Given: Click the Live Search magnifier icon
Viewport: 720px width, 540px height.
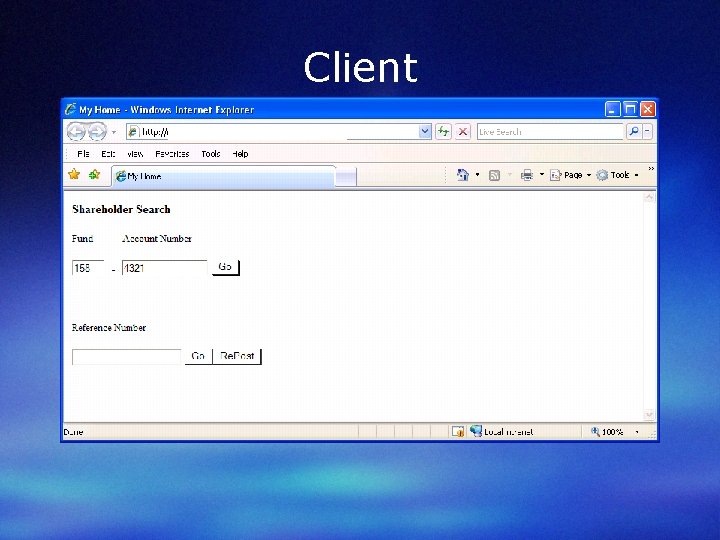Looking at the screenshot, I should point(634,132).
